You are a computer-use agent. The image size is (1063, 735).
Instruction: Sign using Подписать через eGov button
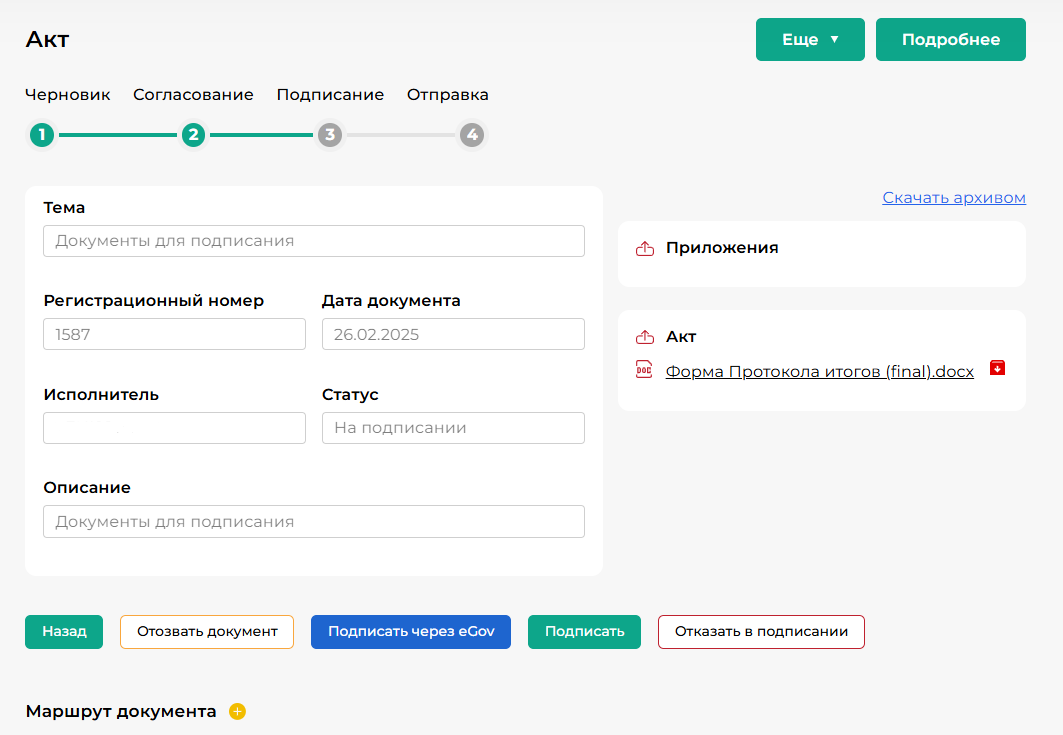point(411,632)
